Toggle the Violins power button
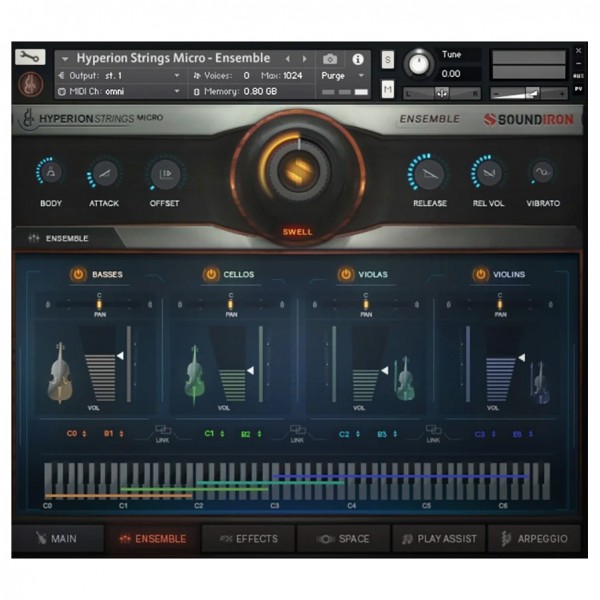600x600 pixels. point(481,274)
